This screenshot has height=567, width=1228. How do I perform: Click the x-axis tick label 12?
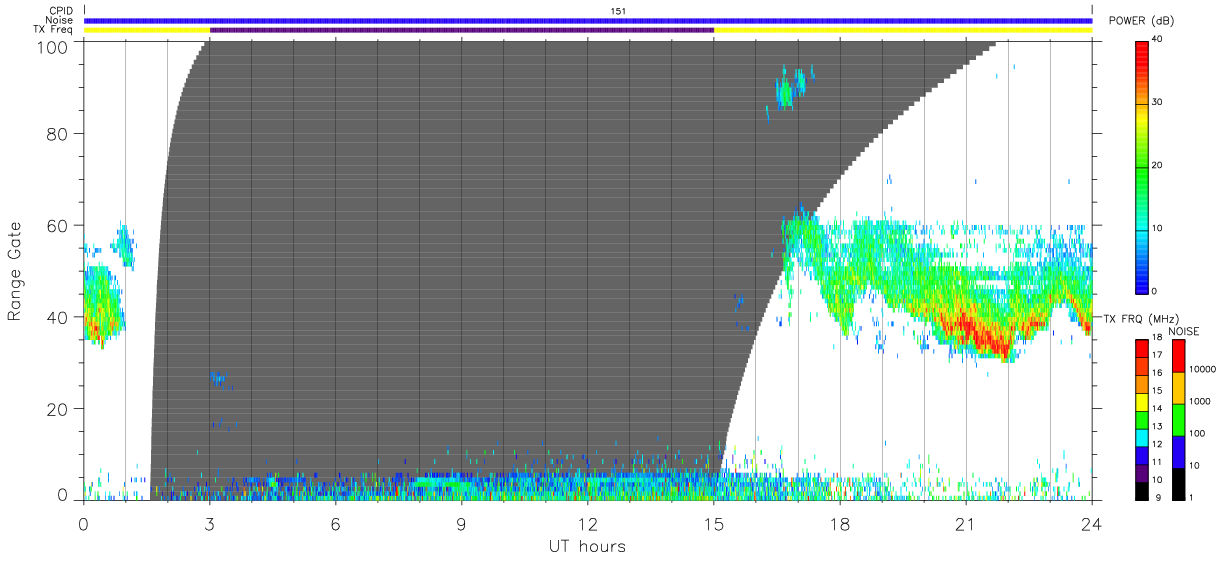(x=587, y=523)
